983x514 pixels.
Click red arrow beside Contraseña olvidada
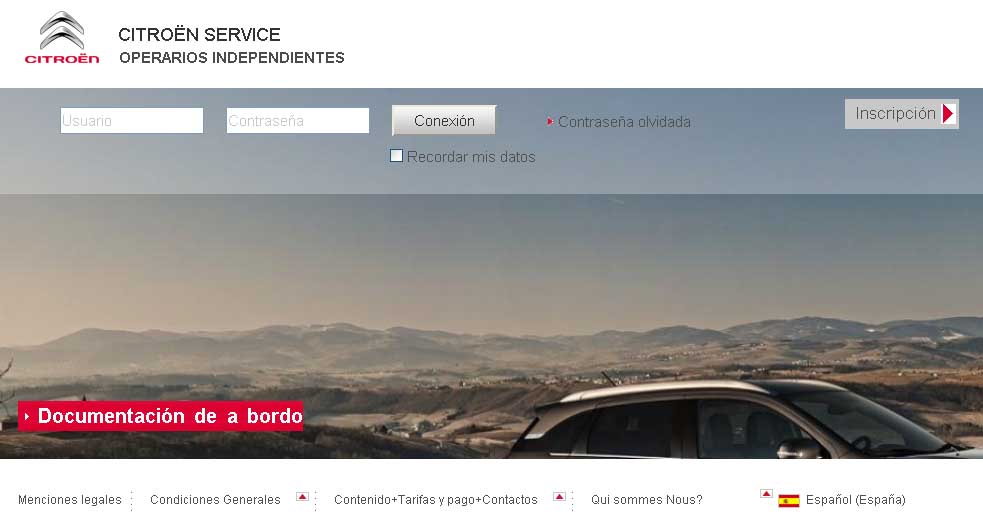click(550, 122)
